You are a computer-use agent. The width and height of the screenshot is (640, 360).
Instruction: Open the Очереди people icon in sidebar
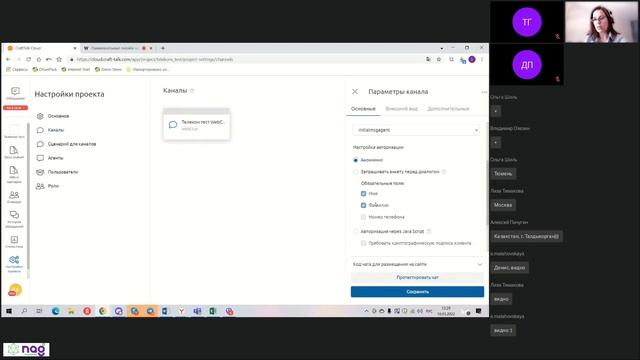(x=14, y=197)
